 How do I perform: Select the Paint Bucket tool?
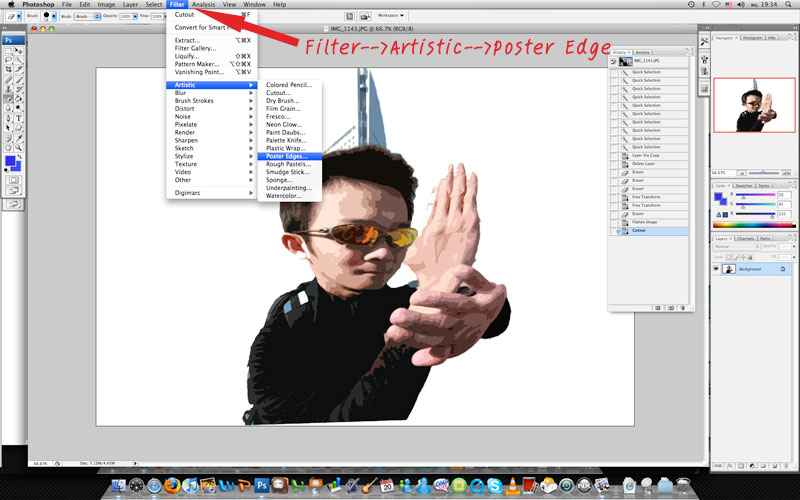pyautogui.click(x=19, y=98)
